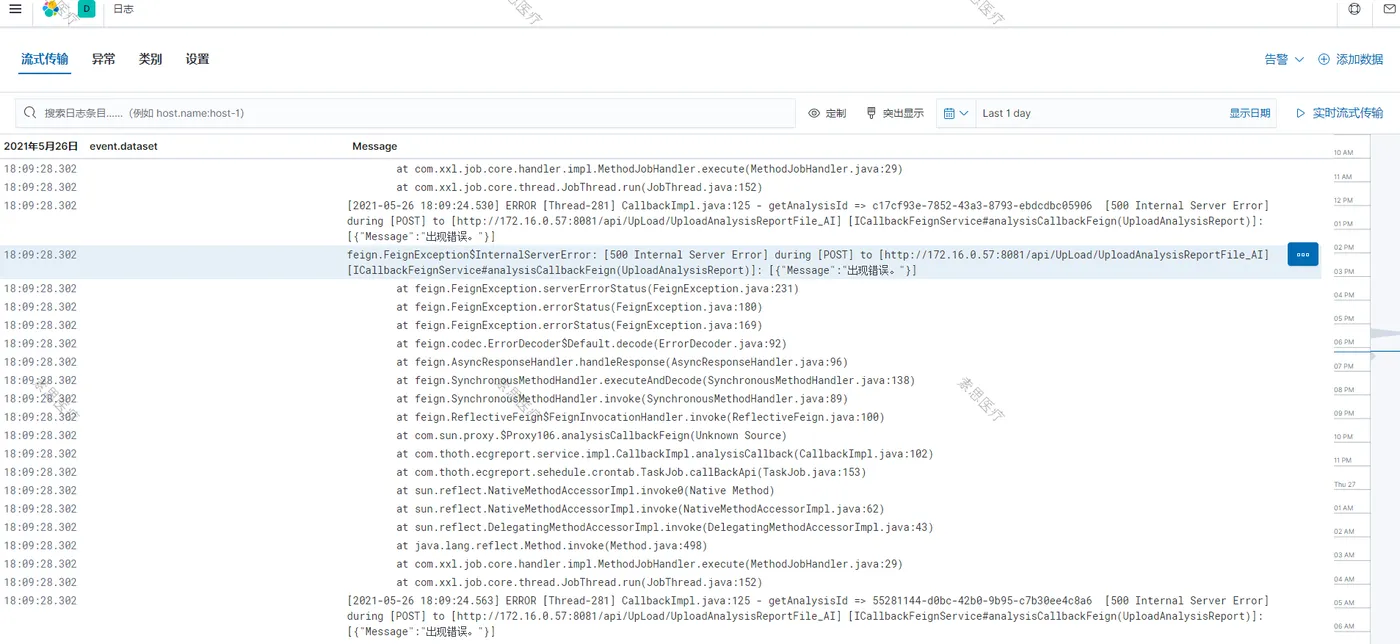The width and height of the screenshot is (1400, 644).
Task: Jump to 08 PM on timeline
Action: click(1343, 390)
